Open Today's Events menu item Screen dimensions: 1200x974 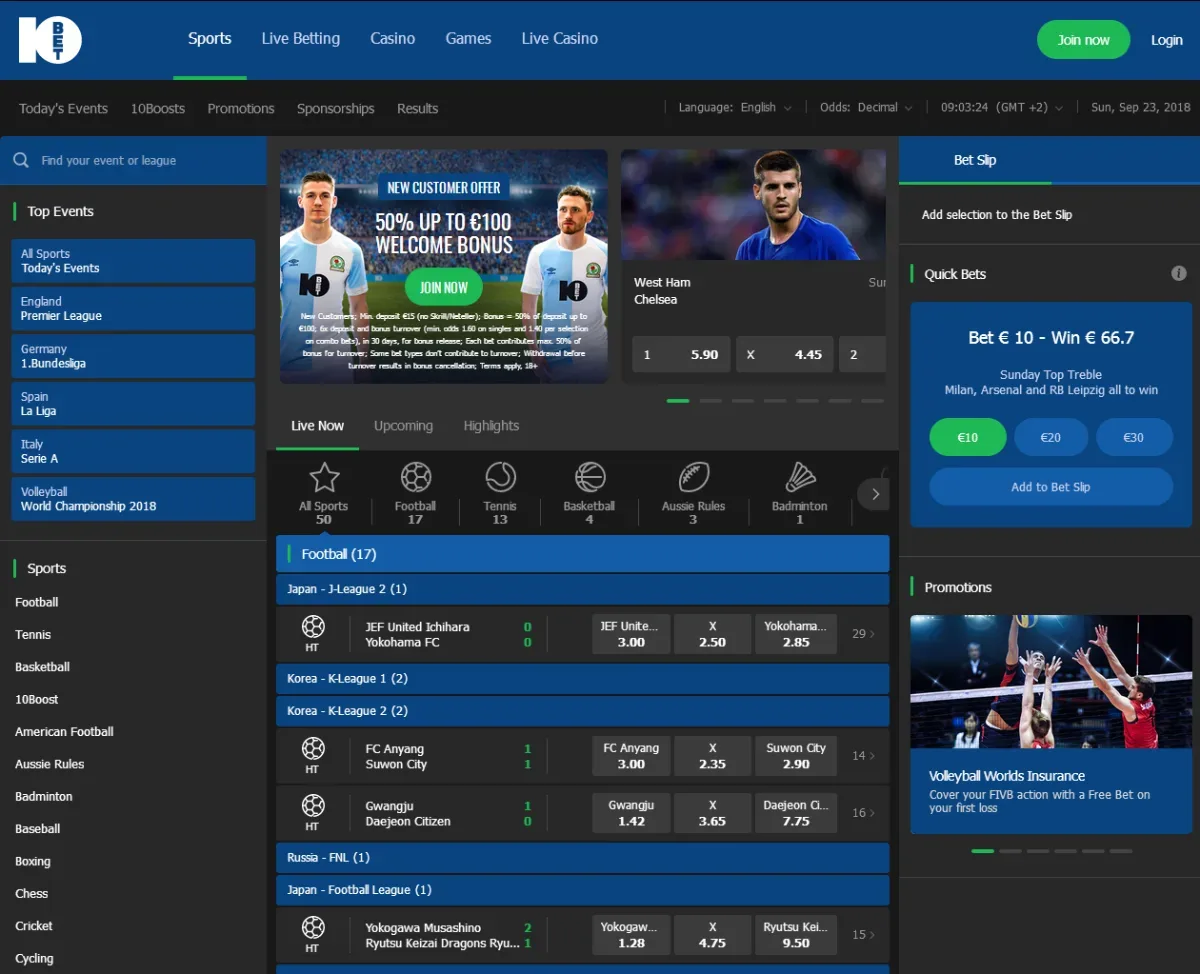[63, 108]
